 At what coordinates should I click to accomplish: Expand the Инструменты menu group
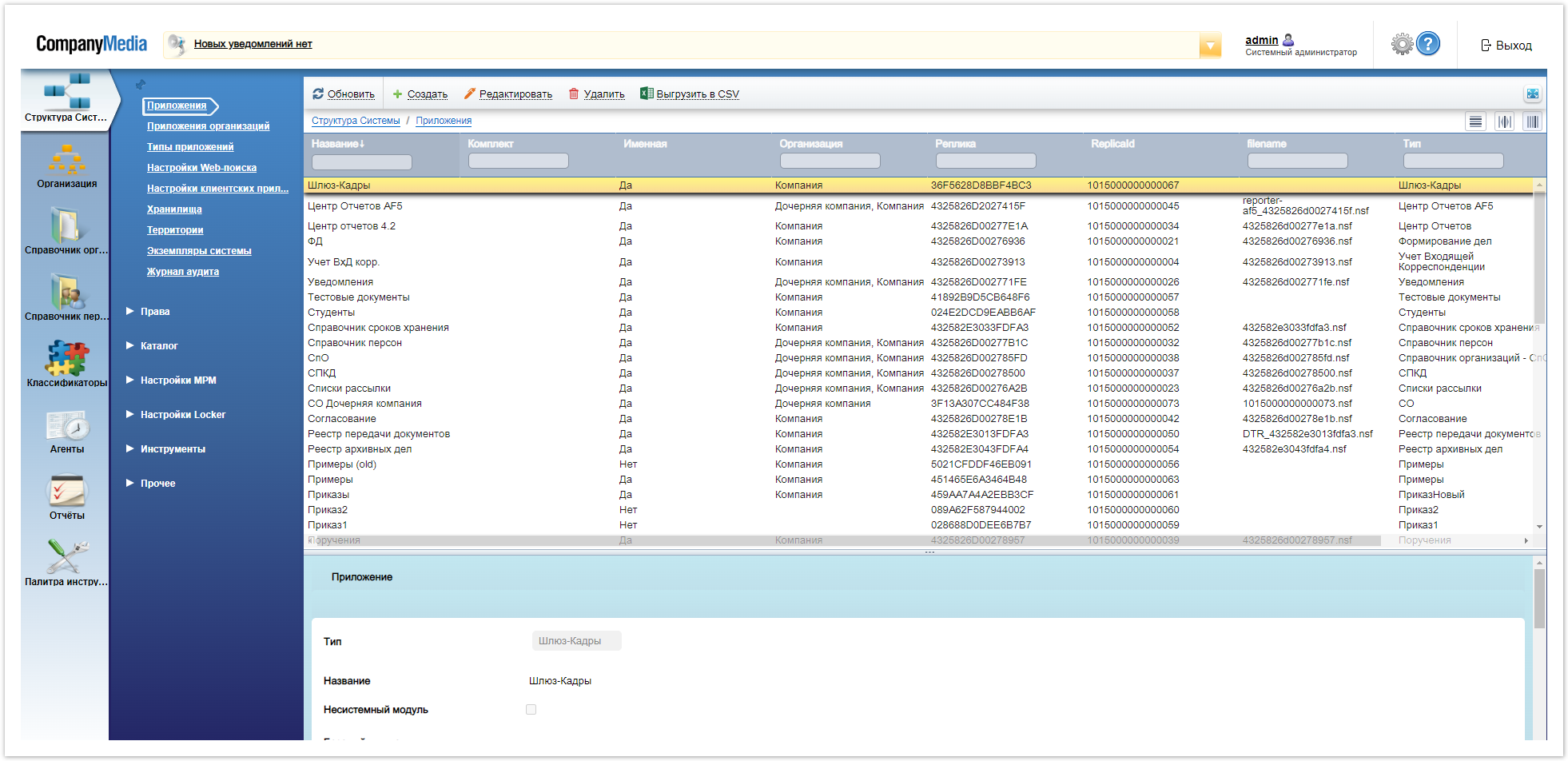165,449
